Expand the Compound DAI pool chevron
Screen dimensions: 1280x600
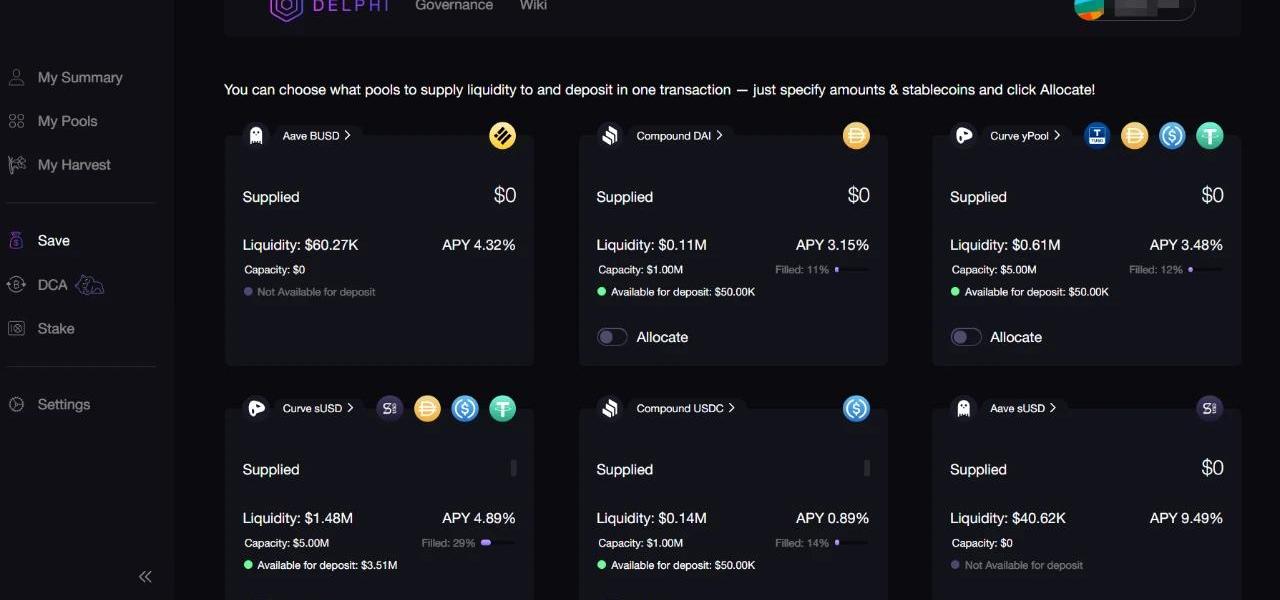click(x=719, y=135)
